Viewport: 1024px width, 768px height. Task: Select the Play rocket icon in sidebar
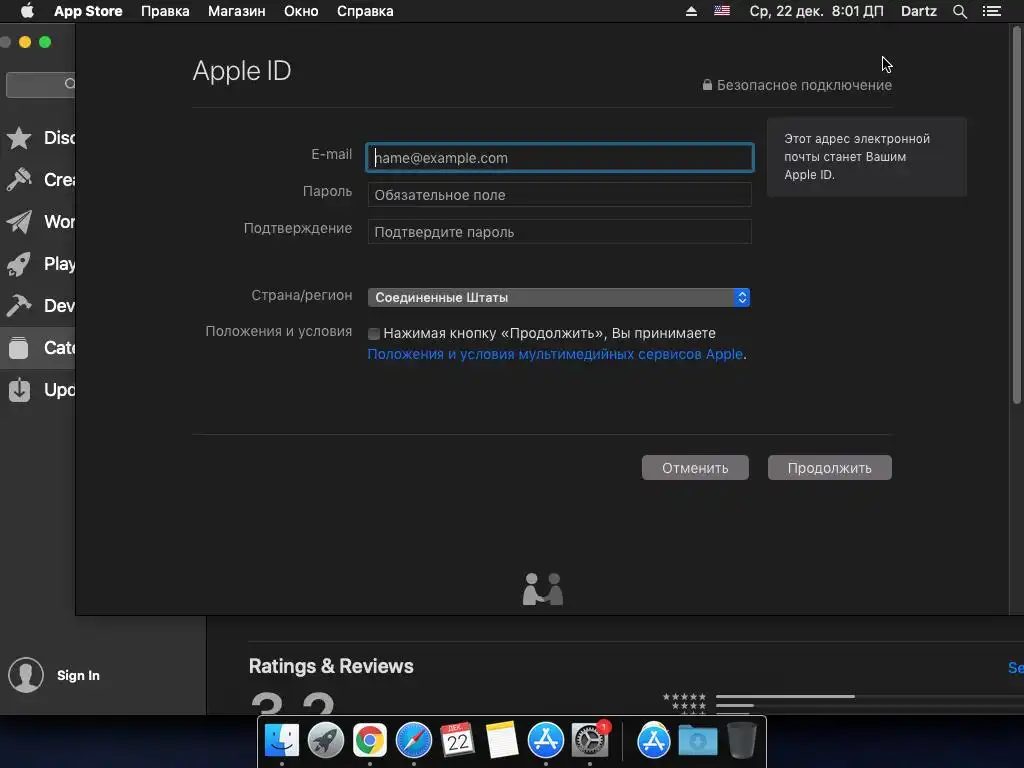point(19,264)
